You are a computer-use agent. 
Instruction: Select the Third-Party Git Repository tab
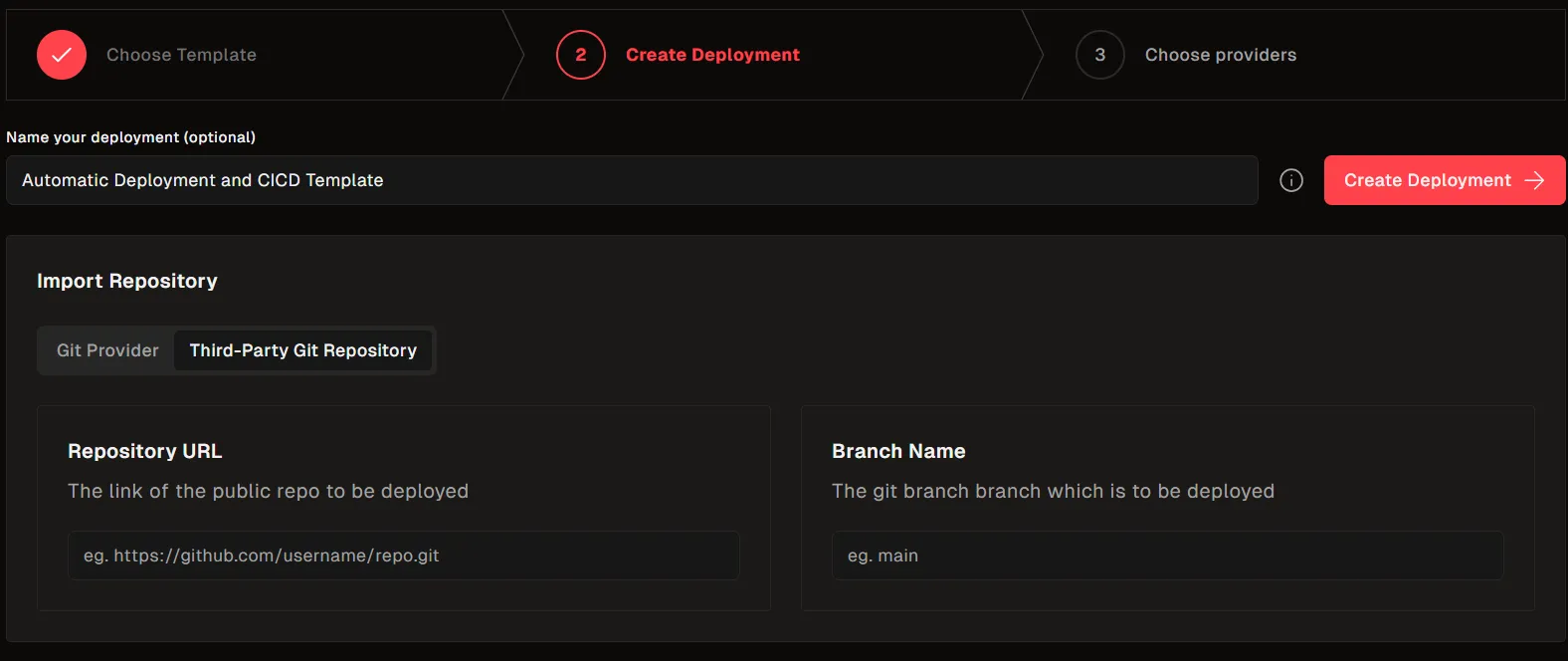303,350
